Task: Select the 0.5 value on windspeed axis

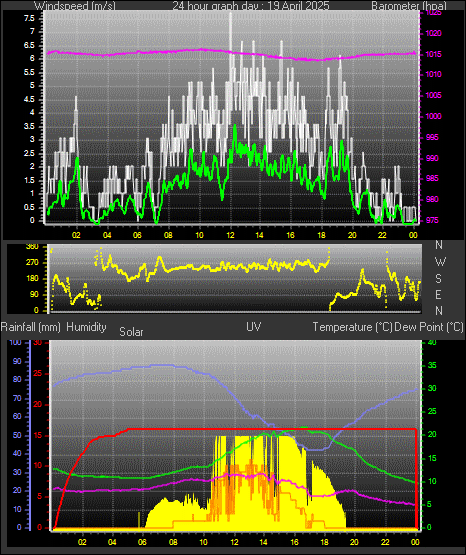Action: (x=30, y=207)
